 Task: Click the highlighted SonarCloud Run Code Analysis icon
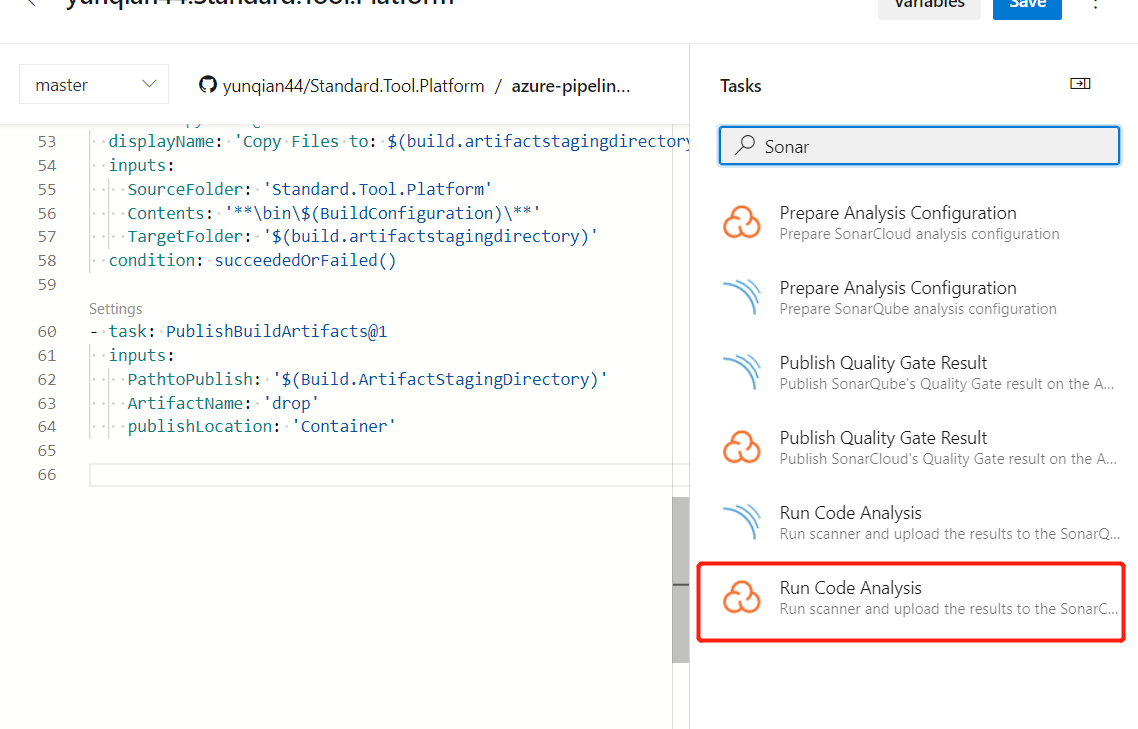click(x=741, y=597)
